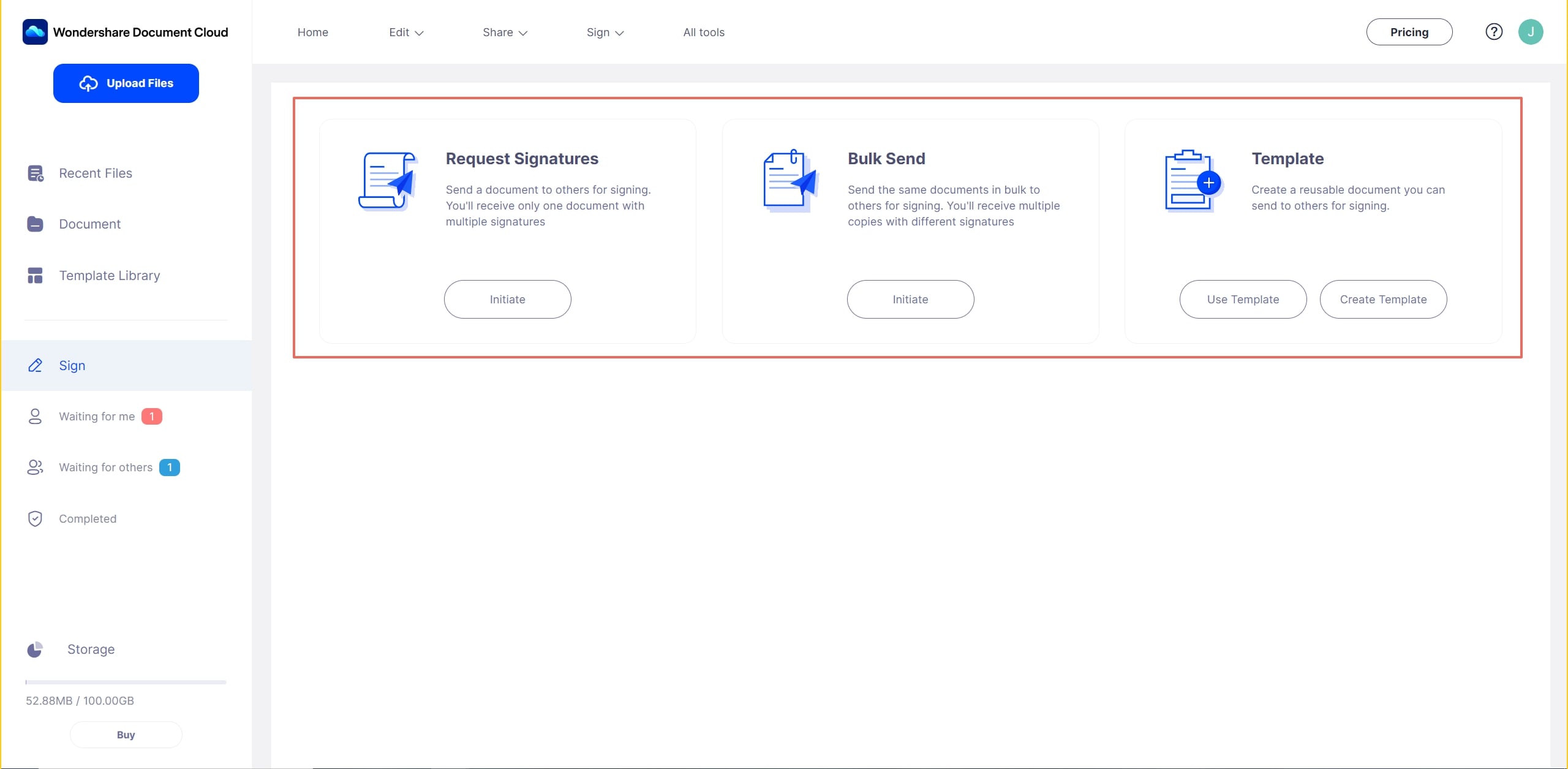Image resolution: width=1568 pixels, height=769 pixels.
Task: Click the Waiting for me icon
Action: [x=35, y=415]
